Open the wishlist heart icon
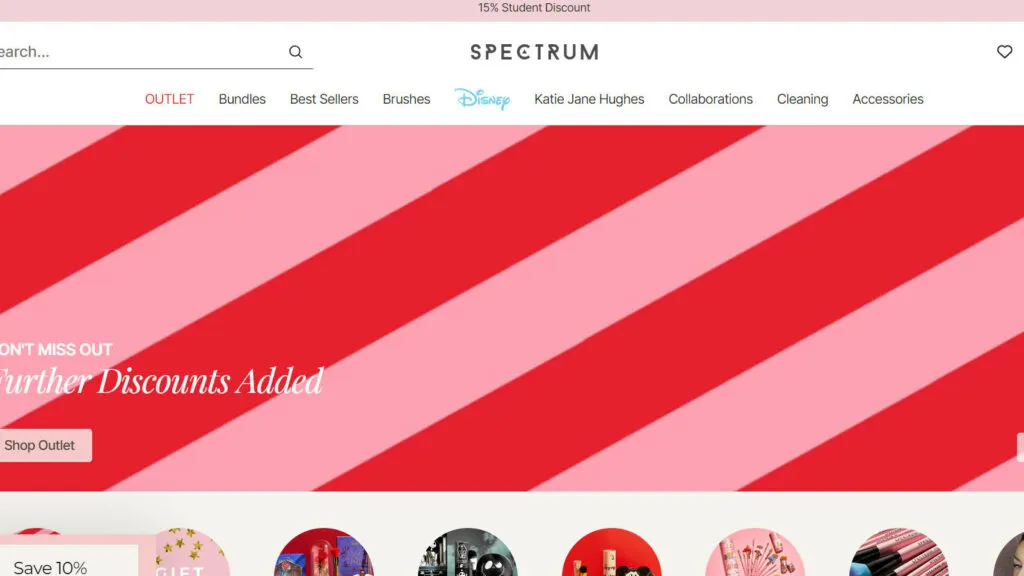The image size is (1024, 576). tap(1004, 52)
